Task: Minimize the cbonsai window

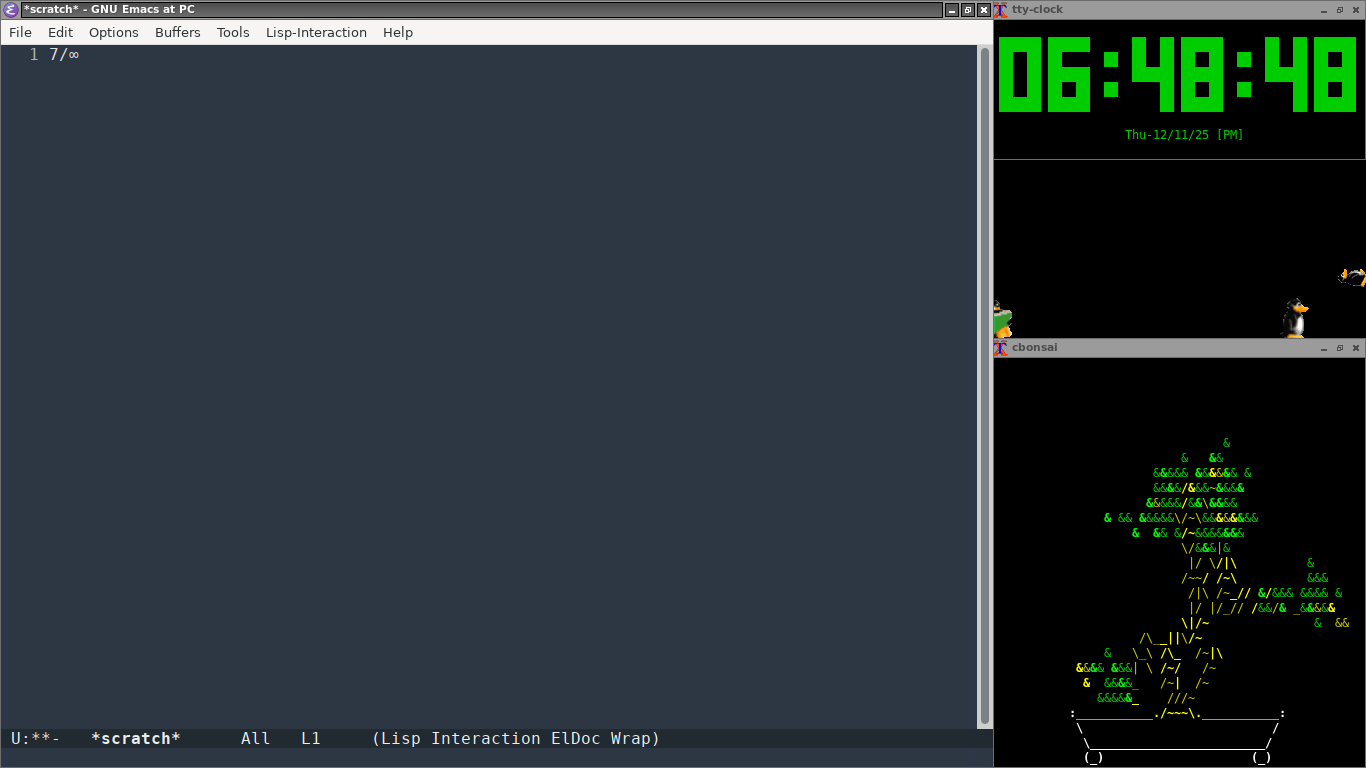Action: pos(1324,348)
